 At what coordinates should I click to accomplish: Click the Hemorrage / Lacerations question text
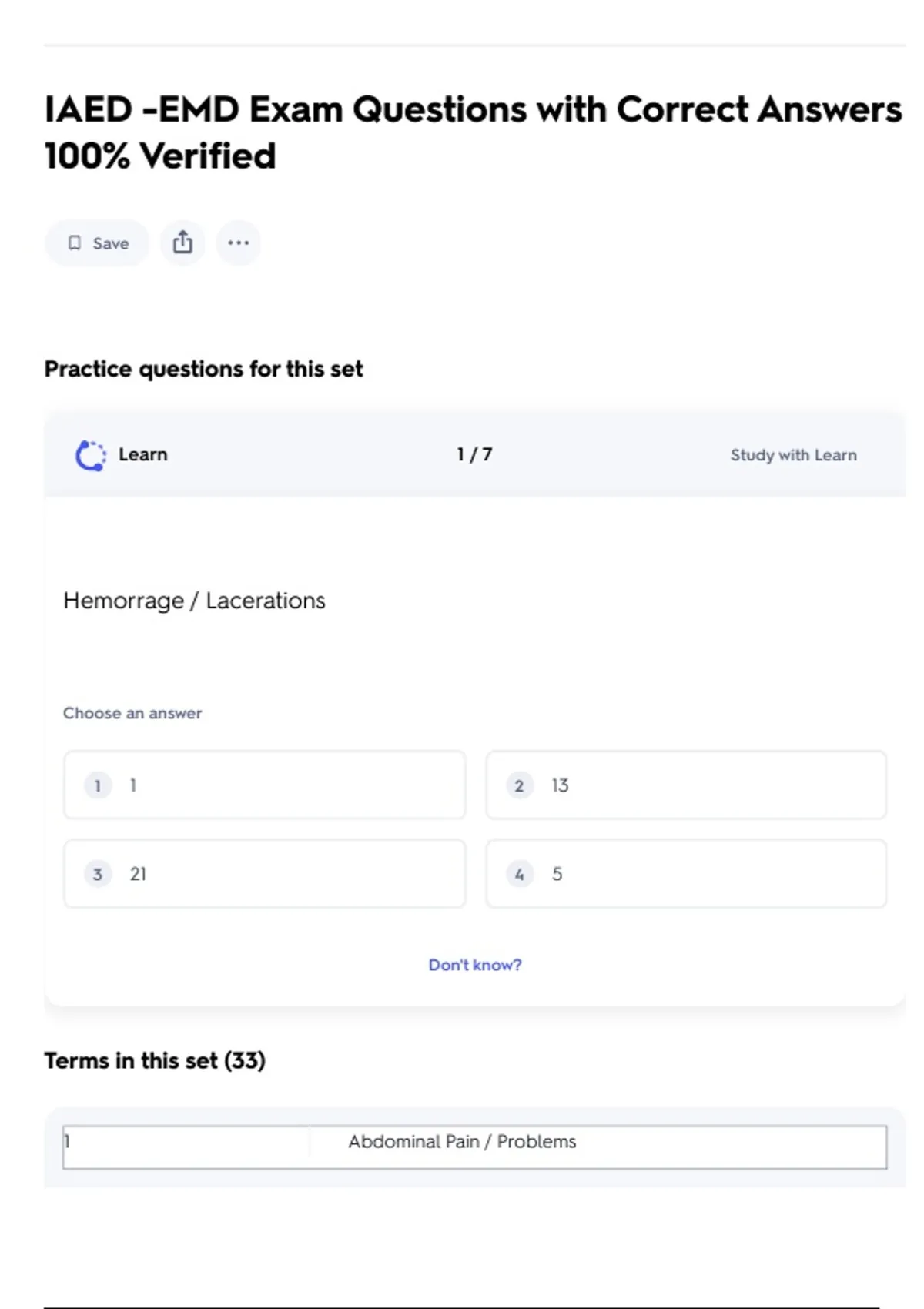(194, 601)
